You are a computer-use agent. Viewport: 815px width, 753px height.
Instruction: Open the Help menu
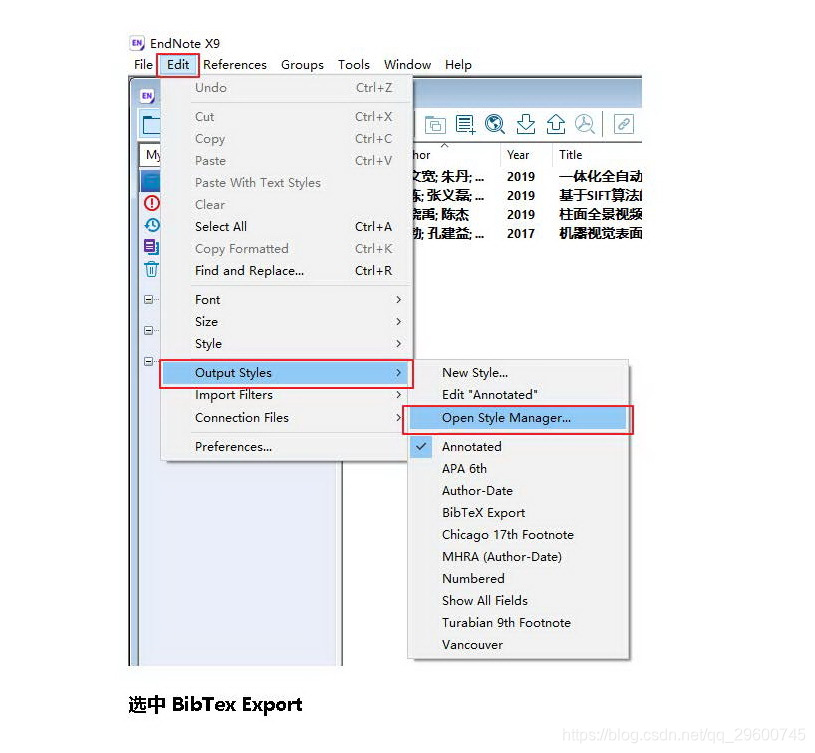tap(458, 65)
